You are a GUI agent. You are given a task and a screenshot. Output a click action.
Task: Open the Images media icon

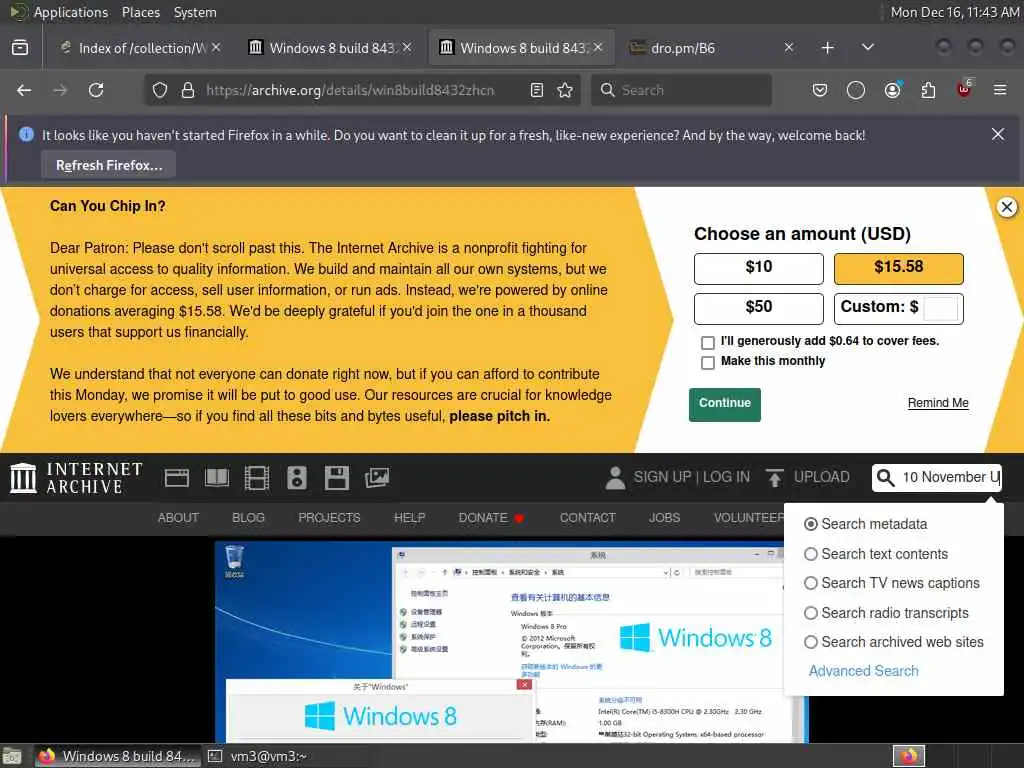(x=377, y=478)
